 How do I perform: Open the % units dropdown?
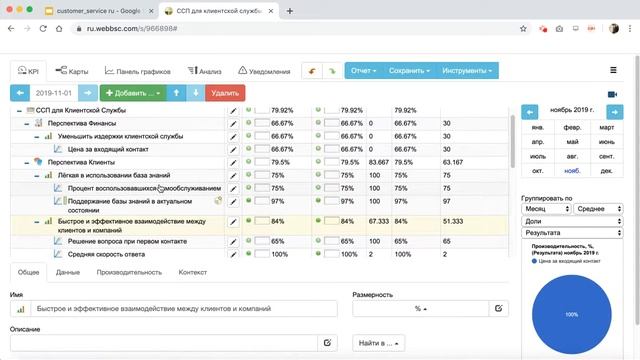(x=420, y=309)
